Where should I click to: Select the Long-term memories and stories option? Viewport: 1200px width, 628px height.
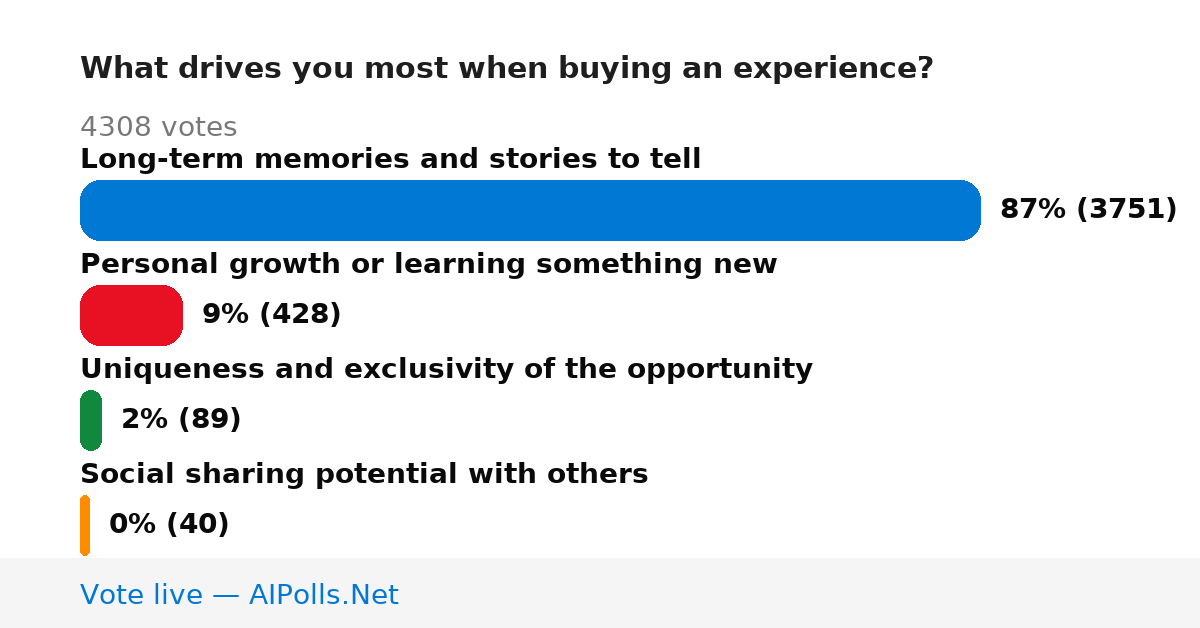click(x=390, y=159)
